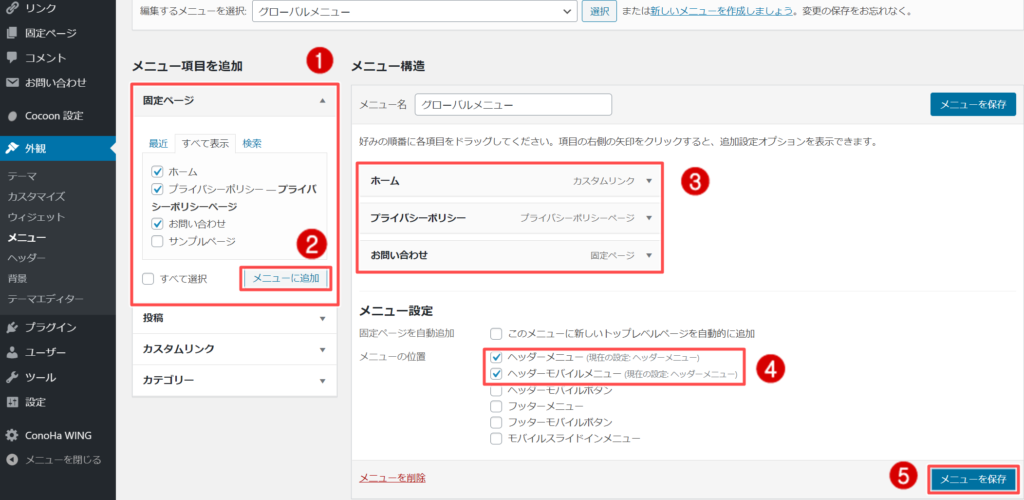Expand the 投稿 panel
Viewport: 1024px width, 500px height.
pyautogui.click(x=234, y=318)
